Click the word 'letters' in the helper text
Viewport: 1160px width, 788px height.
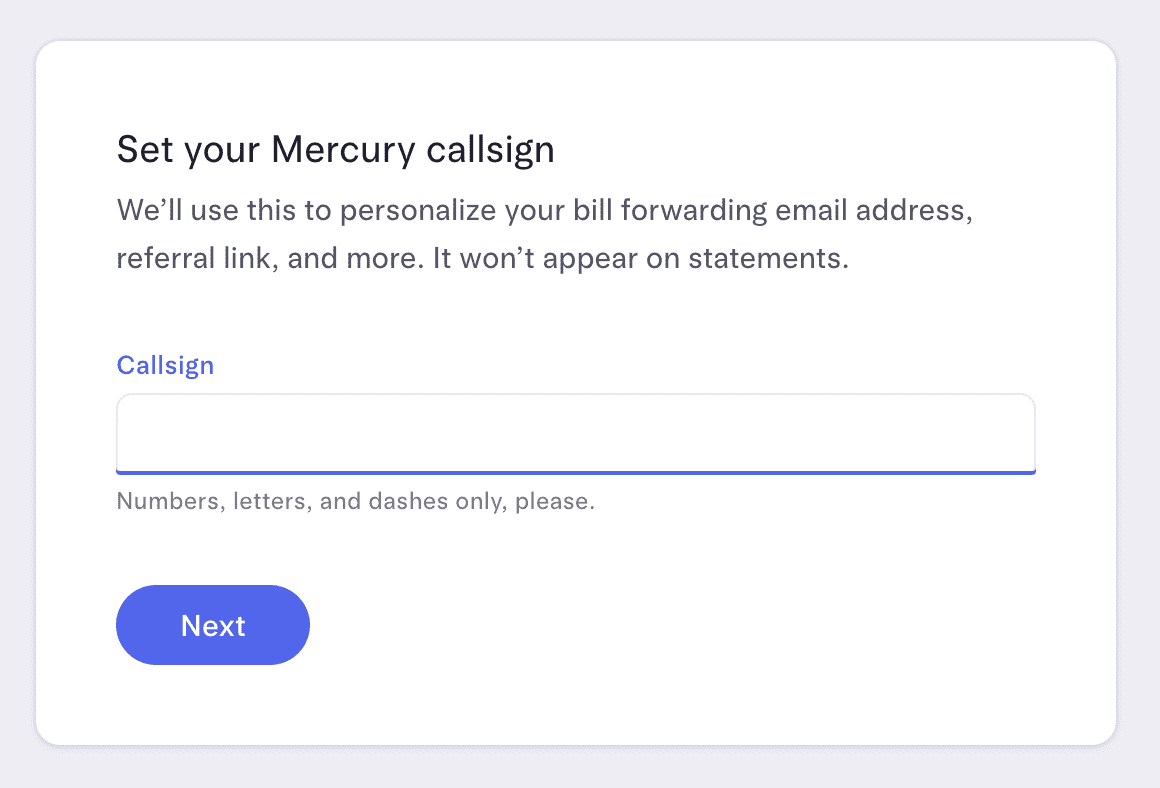(x=269, y=501)
